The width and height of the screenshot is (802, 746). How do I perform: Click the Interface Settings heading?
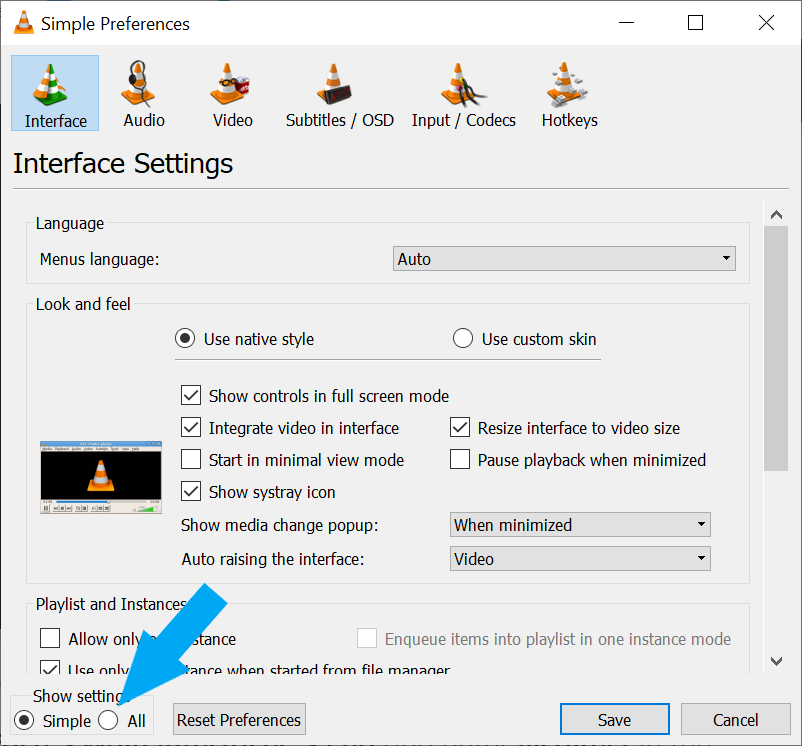[x=123, y=164]
